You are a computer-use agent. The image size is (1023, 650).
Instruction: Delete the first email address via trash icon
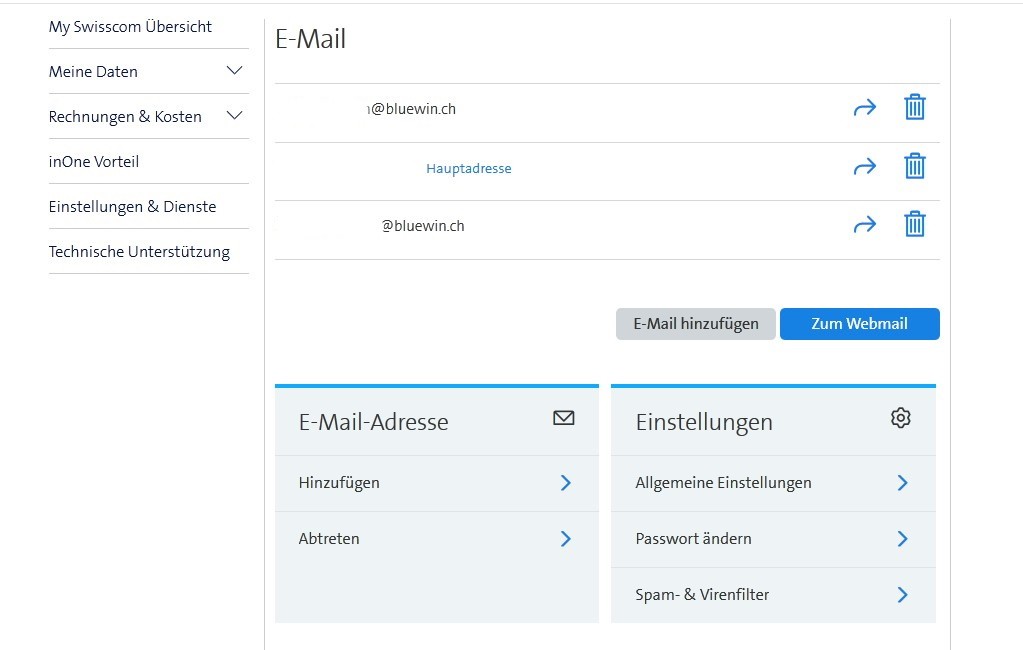pyautogui.click(x=914, y=106)
